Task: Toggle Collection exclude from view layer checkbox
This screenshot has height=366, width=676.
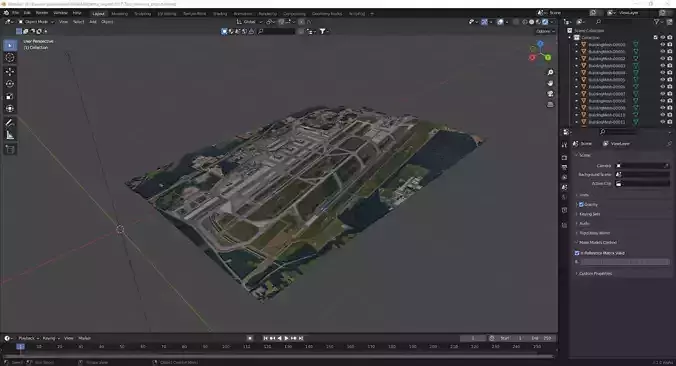Action: 656,38
